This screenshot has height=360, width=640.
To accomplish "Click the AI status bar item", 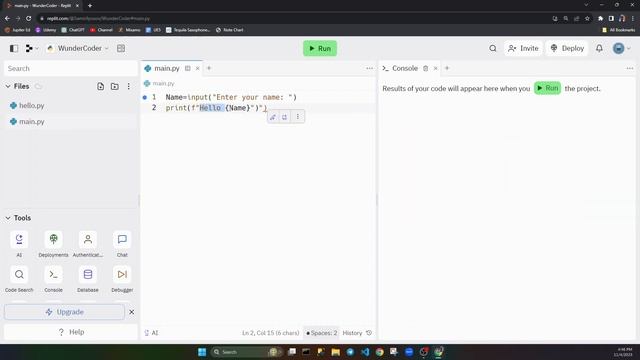I will point(151,333).
